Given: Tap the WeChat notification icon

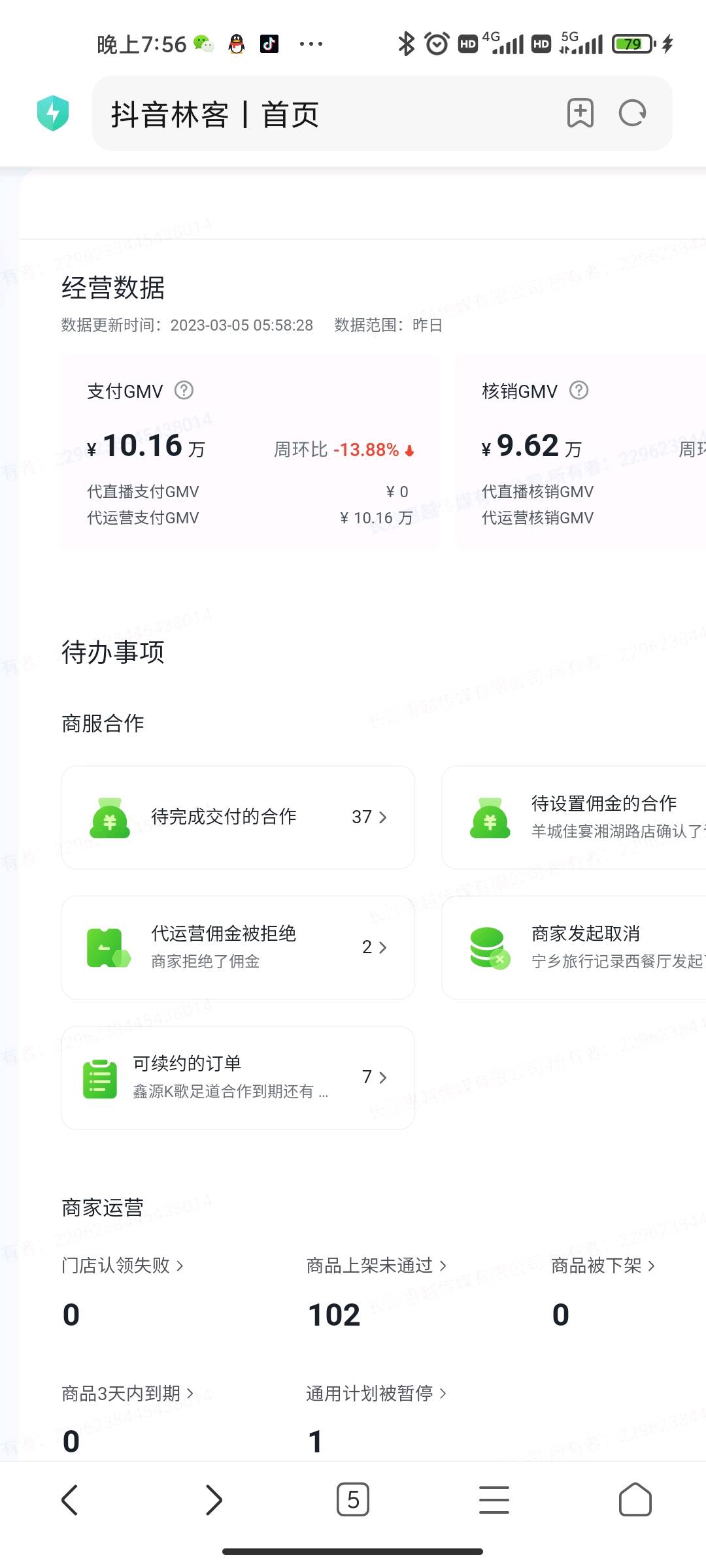Looking at the screenshot, I should tap(204, 44).
